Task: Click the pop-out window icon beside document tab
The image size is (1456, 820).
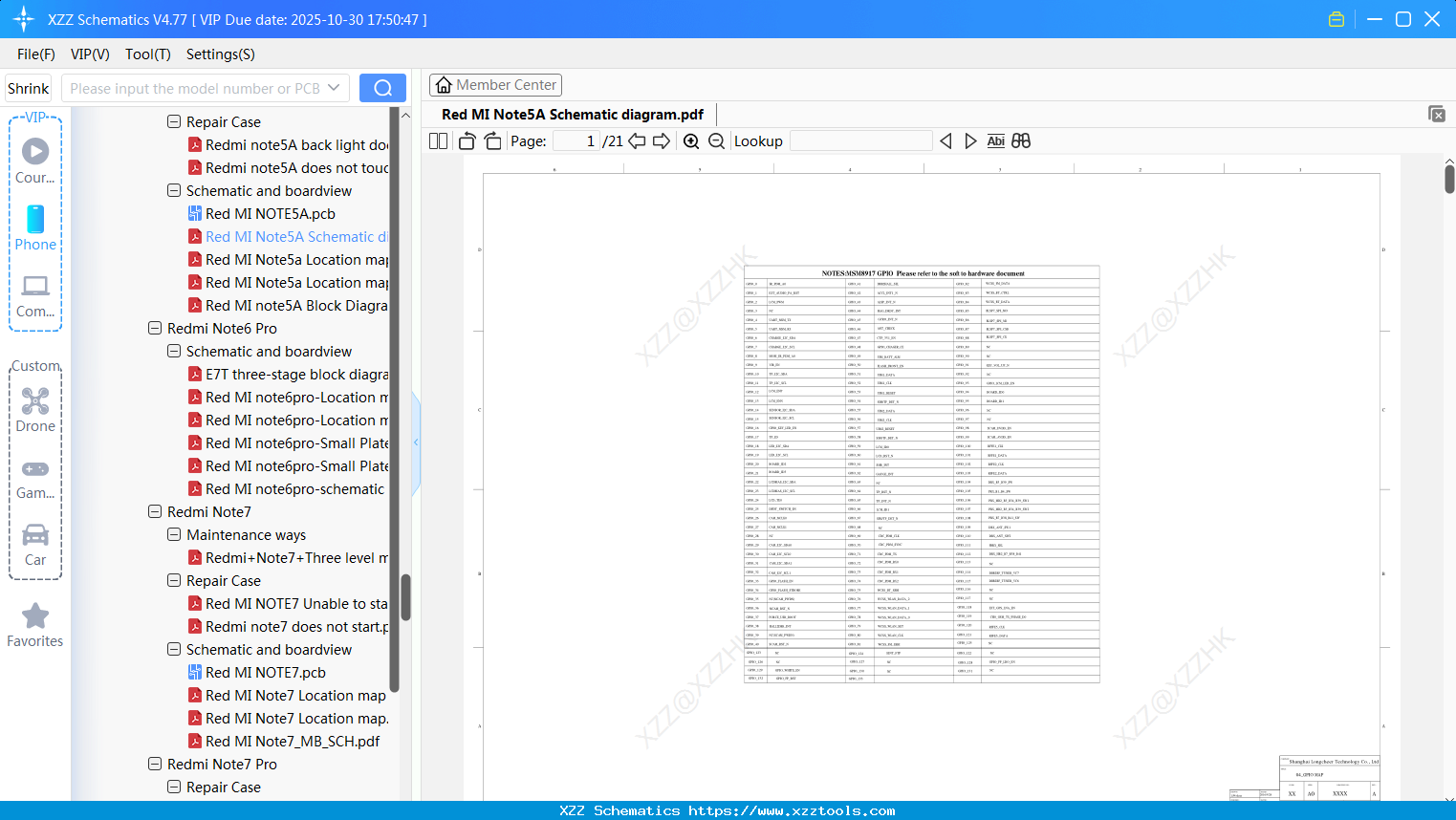Action: coord(1437,114)
